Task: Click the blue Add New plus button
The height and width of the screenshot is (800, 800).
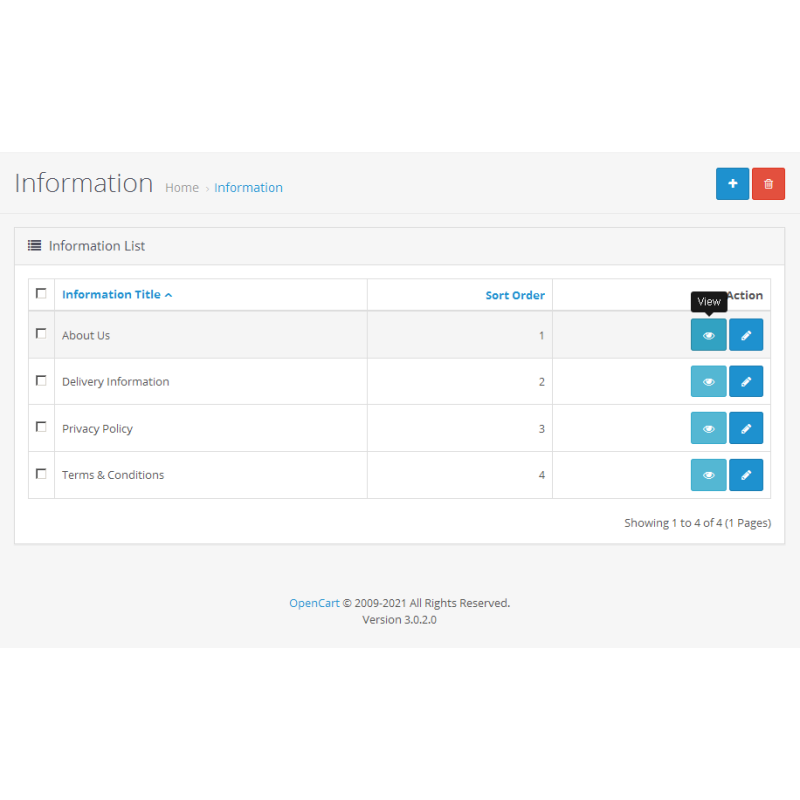Action: pyautogui.click(x=732, y=184)
